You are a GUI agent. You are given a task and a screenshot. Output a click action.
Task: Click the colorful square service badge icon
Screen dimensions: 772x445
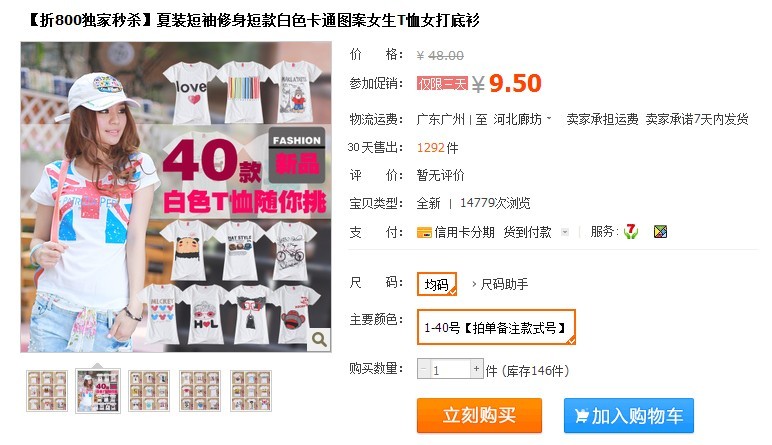coord(660,231)
